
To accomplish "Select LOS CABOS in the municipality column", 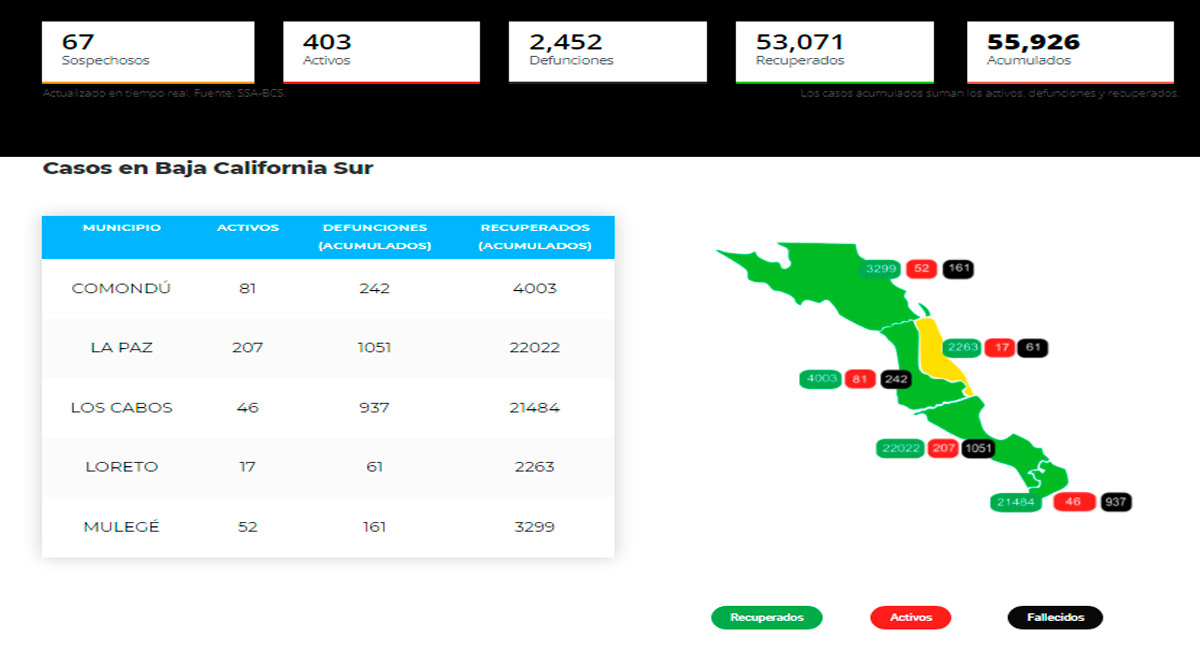I will pyautogui.click(x=122, y=407).
